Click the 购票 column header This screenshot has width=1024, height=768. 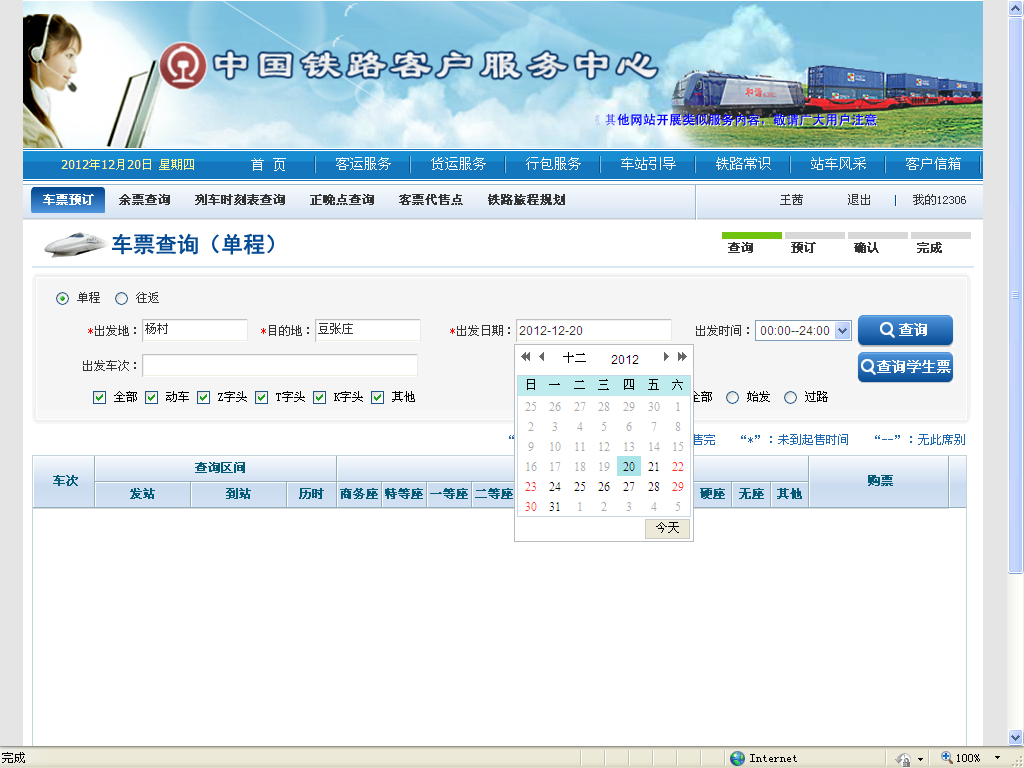879,481
